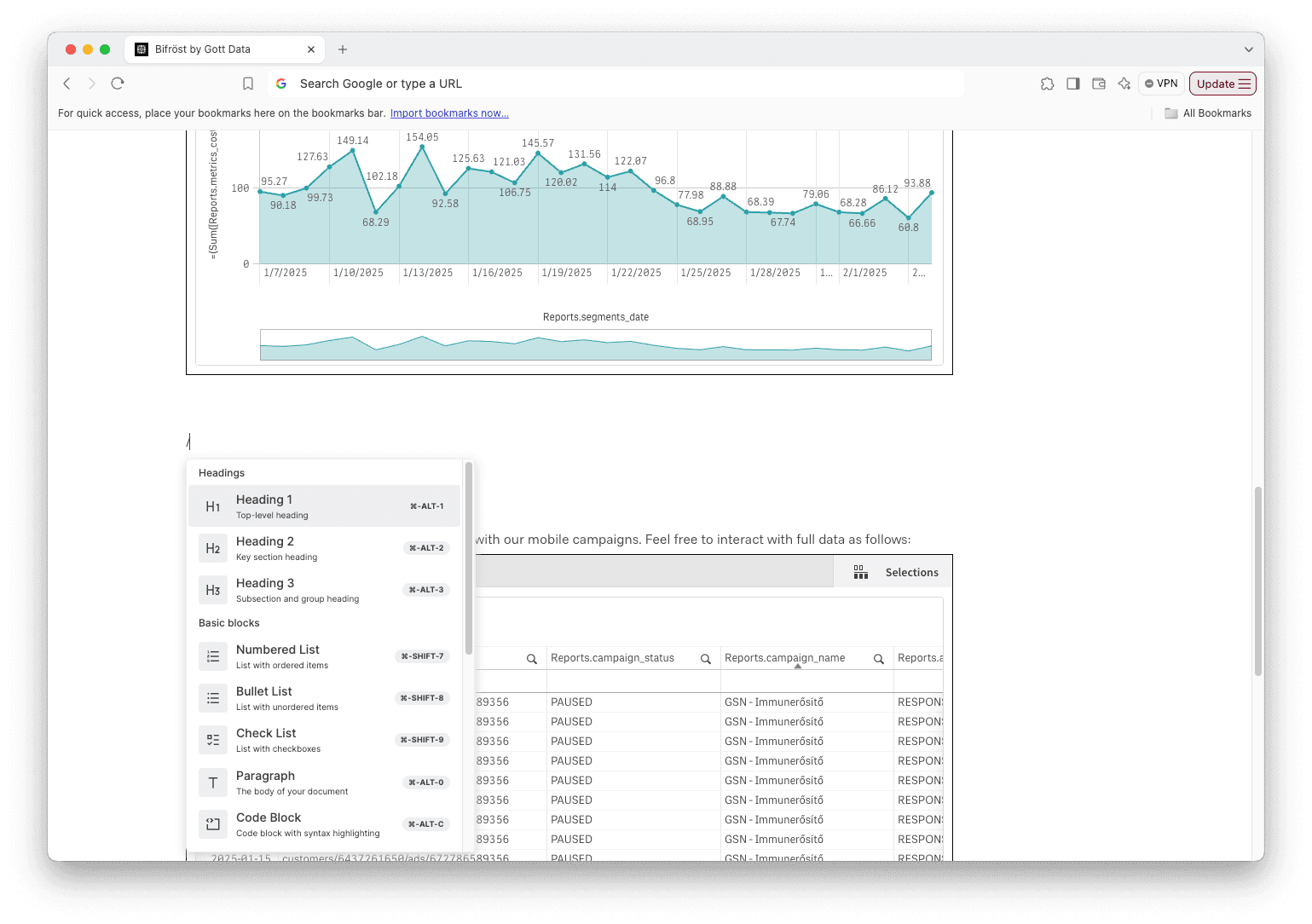Click the Import bookmarks now link
Image resolution: width=1312 pixels, height=924 pixels.
[449, 113]
